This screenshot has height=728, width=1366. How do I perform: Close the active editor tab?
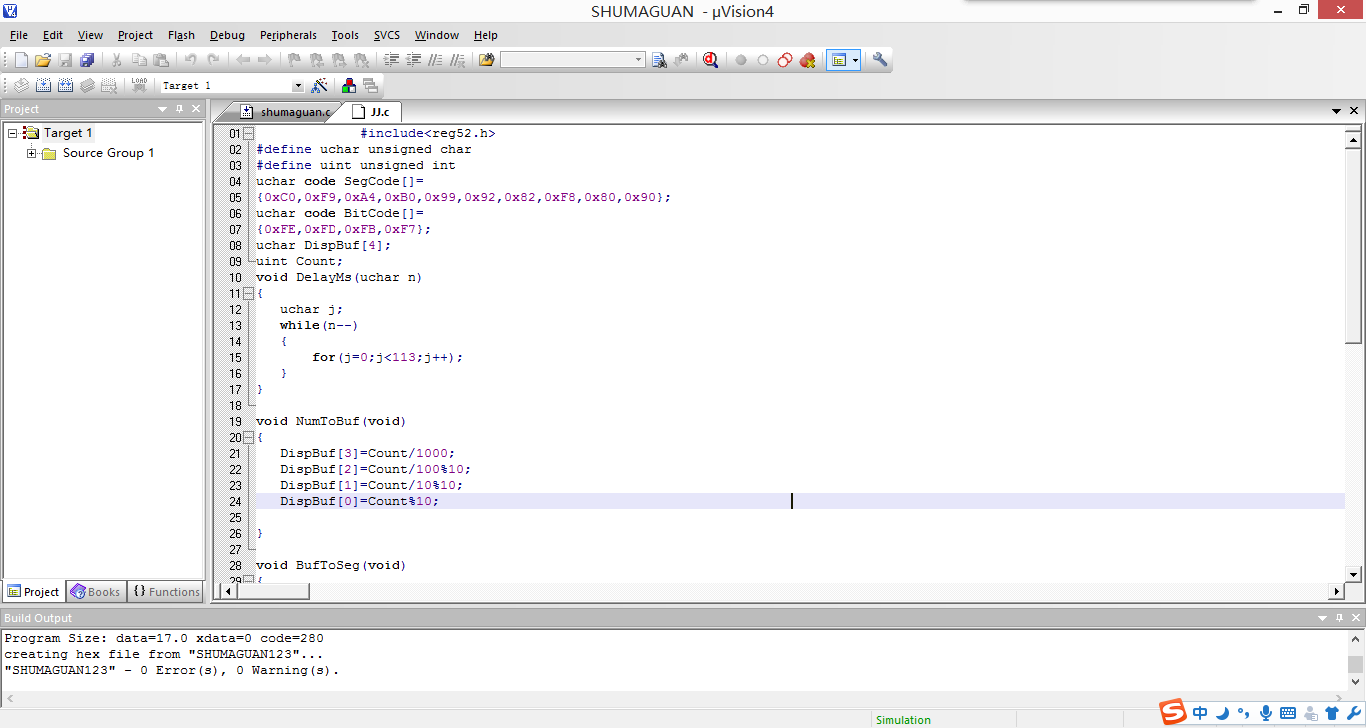pyautogui.click(x=1355, y=111)
